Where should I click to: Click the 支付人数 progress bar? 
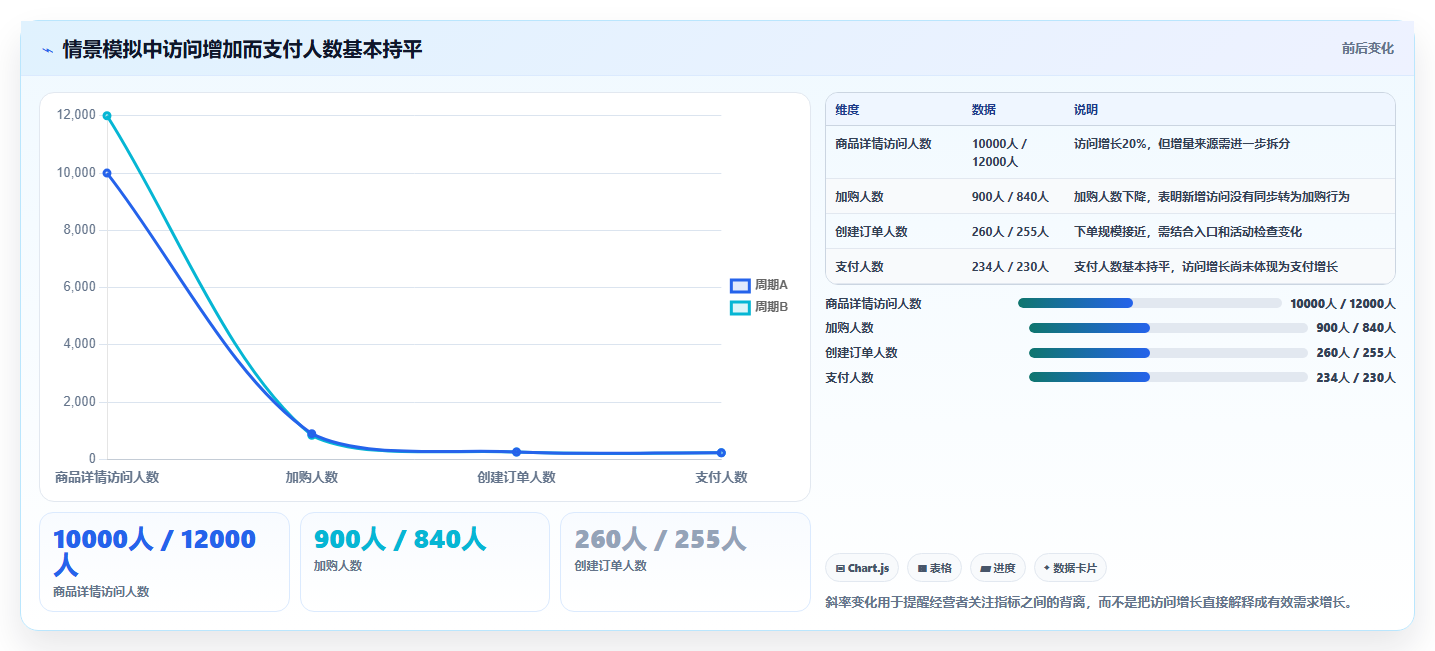coord(1168,378)
